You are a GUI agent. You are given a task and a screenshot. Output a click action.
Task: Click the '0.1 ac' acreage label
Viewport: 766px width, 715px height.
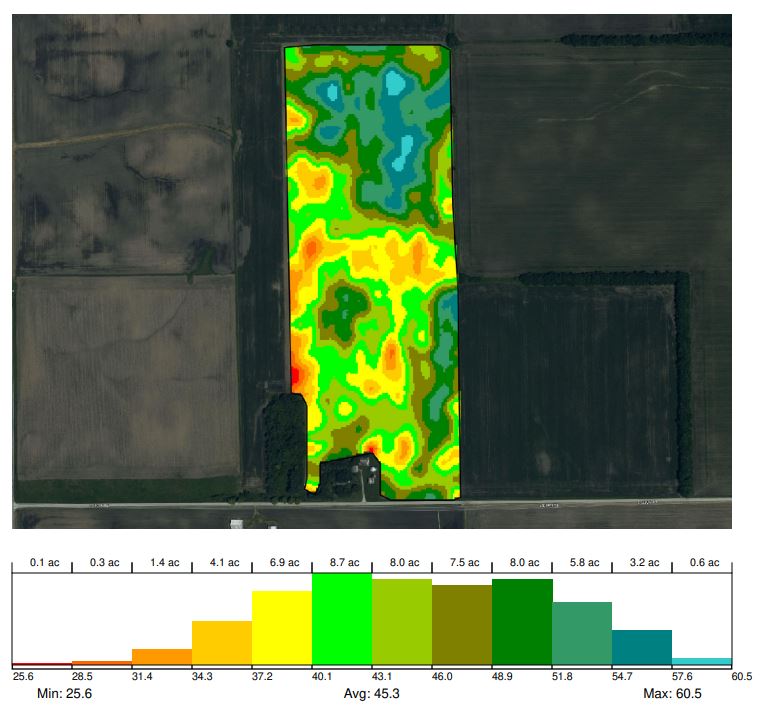click(x=44, y=562)
